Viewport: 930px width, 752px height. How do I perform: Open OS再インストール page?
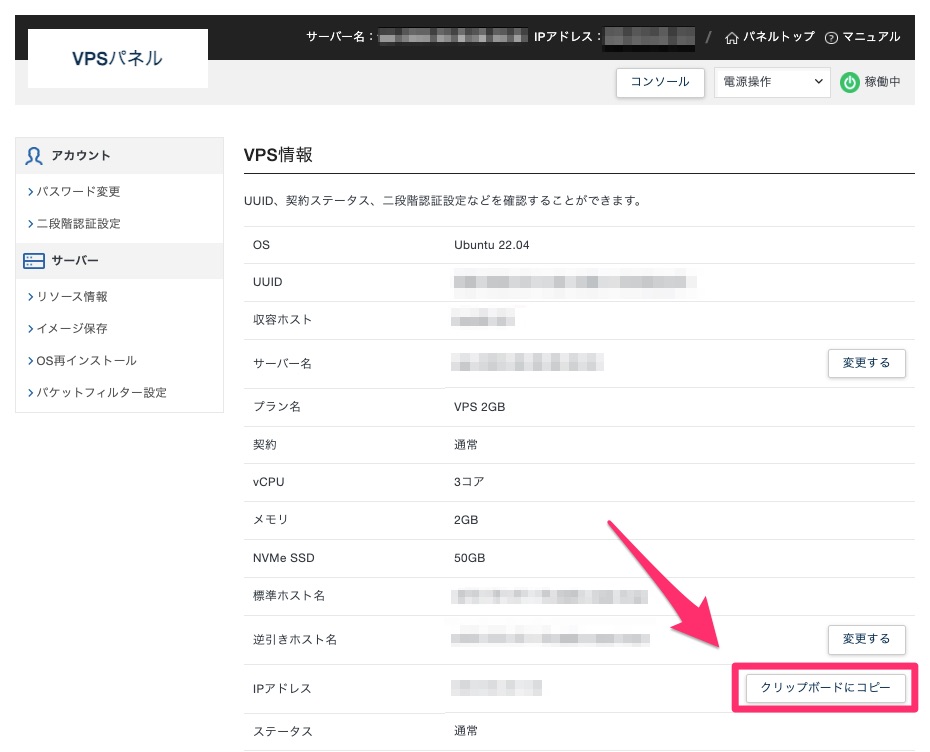pyautogui.click(x=86, y=361)
